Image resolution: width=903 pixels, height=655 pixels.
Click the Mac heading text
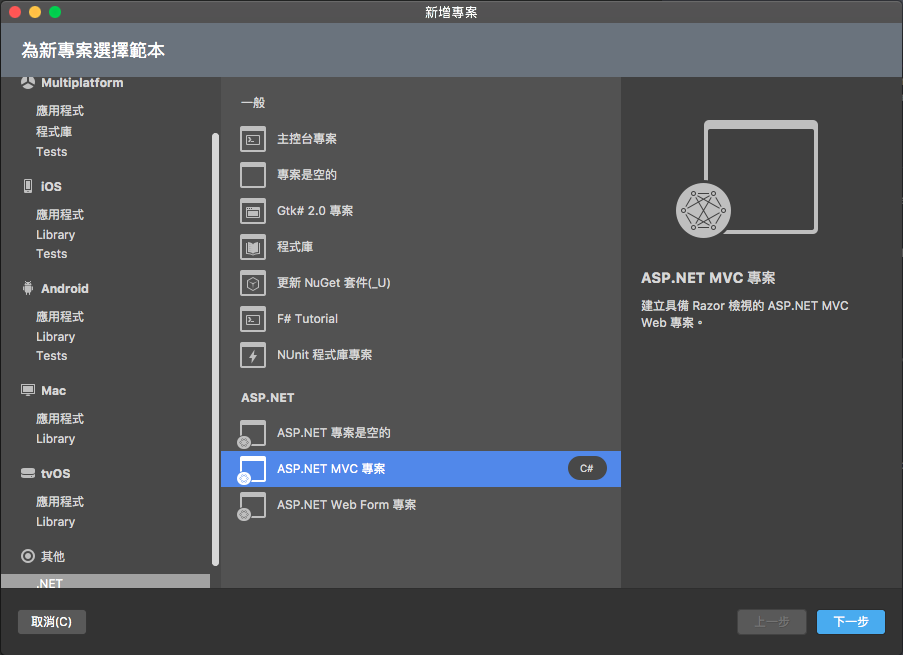tap(54, 391)
